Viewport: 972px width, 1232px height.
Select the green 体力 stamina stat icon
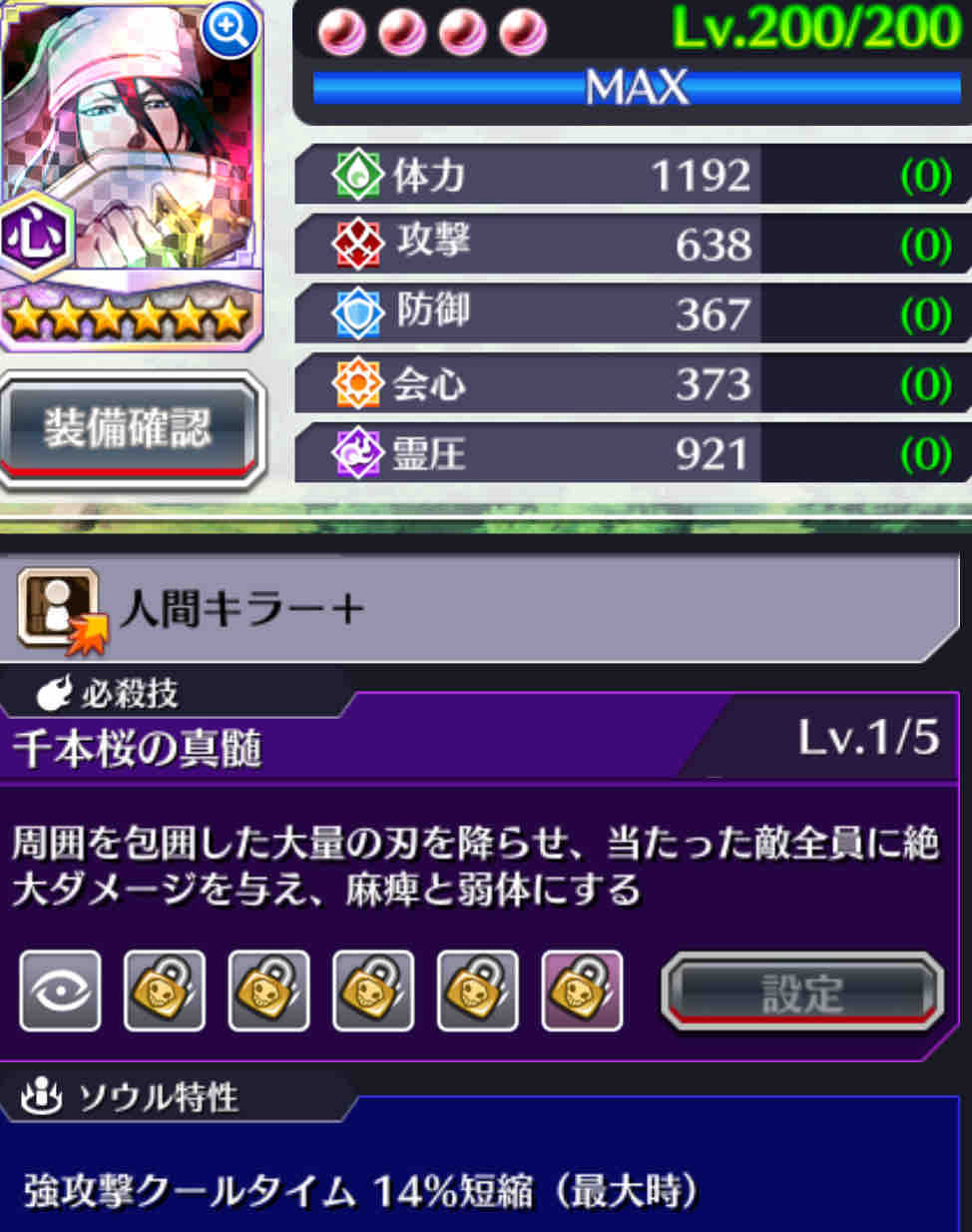(x=356, y=176)
